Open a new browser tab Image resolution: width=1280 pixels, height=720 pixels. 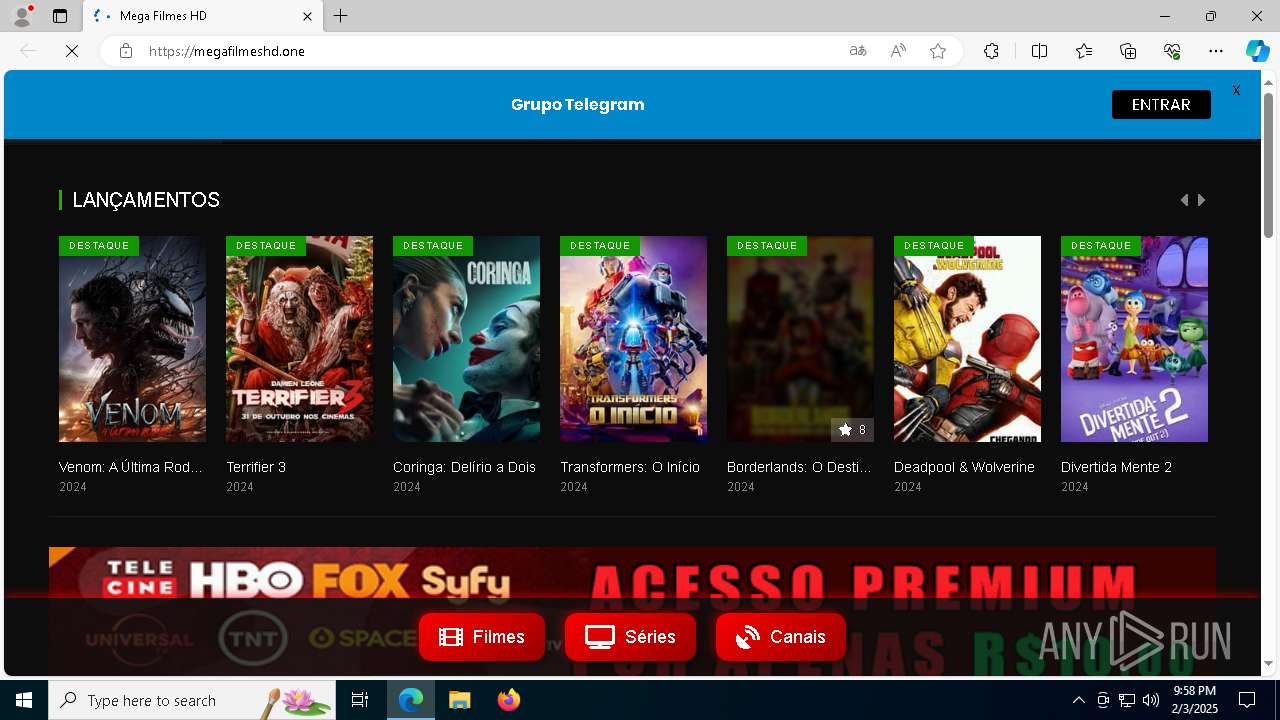(x=341, y=16)
